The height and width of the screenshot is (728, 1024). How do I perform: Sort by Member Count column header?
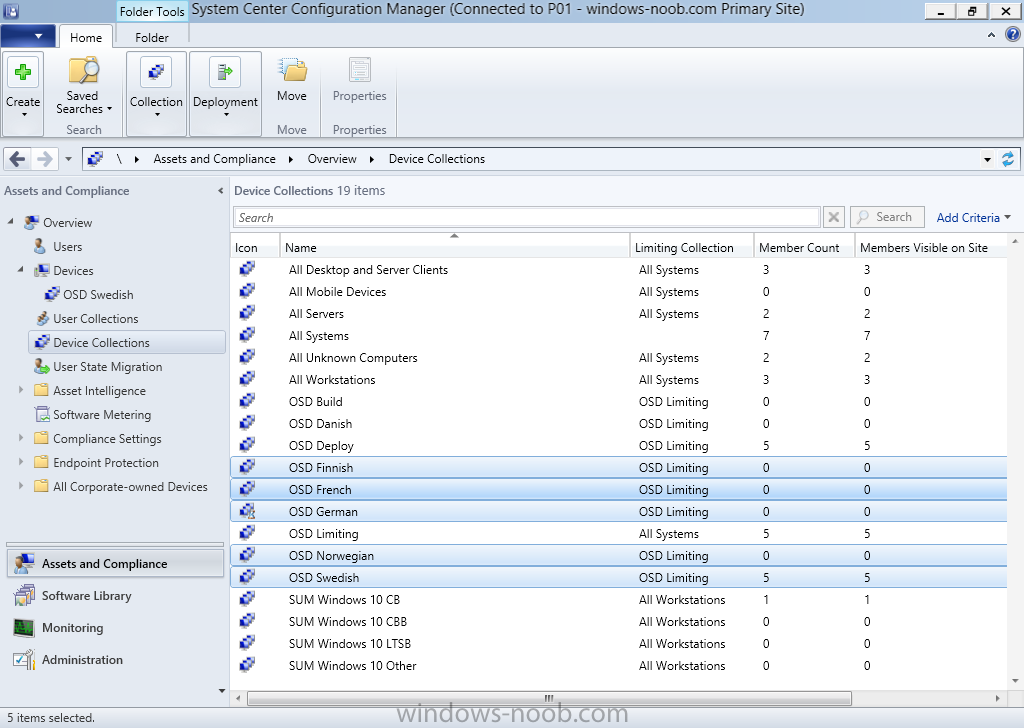[x=805, y=247]
